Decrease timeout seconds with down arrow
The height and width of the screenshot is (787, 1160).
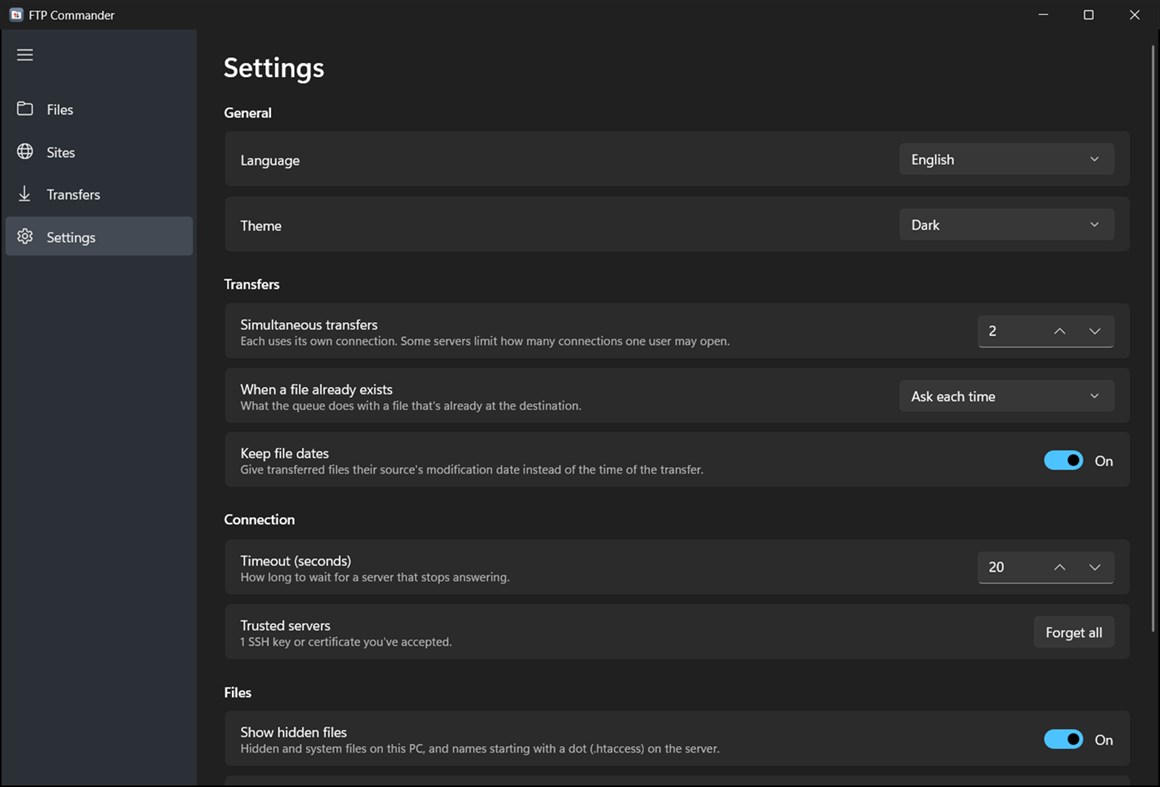click(1095, 567)
